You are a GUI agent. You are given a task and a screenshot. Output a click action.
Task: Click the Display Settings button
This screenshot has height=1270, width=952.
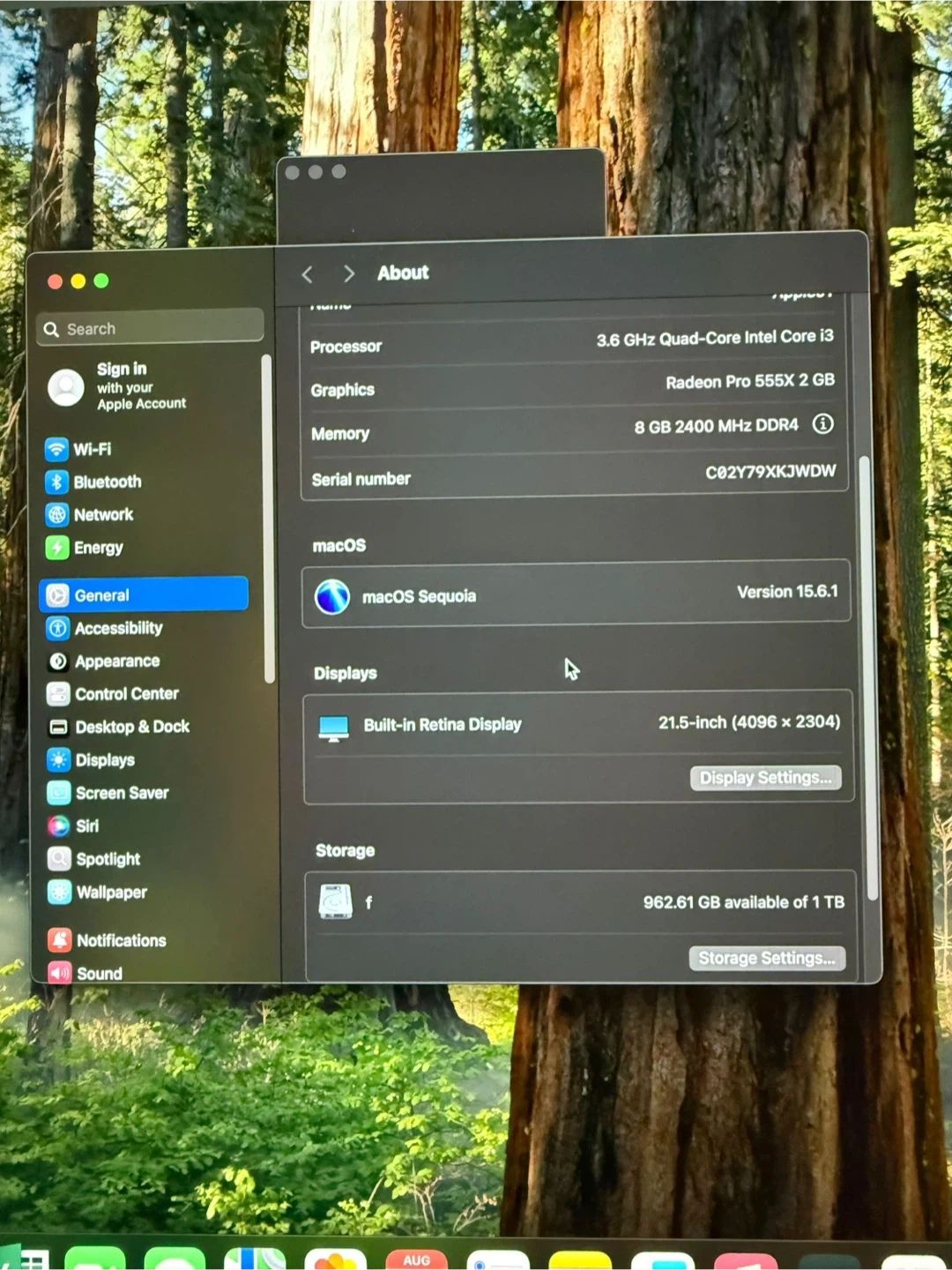(765, 778)
